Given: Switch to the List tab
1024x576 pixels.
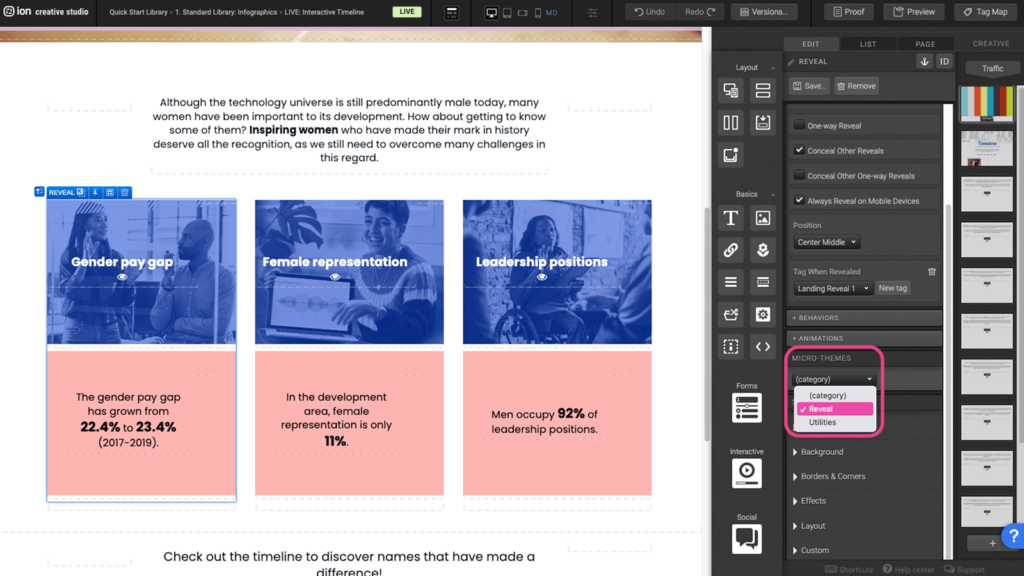Looking at the screenshot, I should [868, 44].
